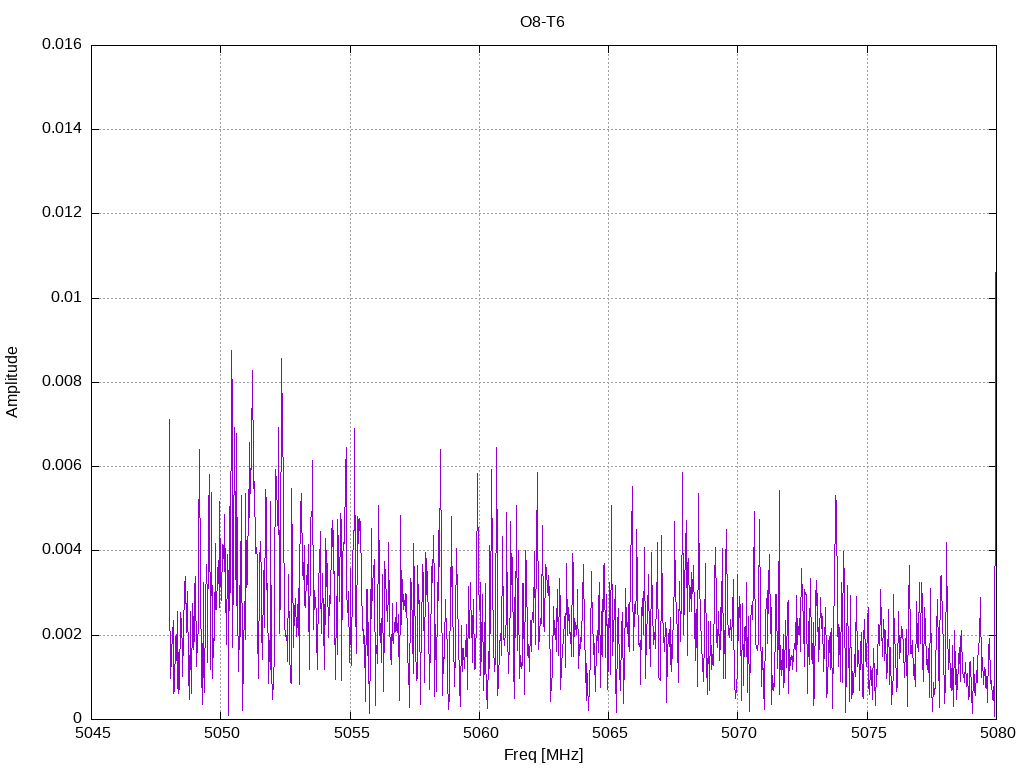This screenshot has width=1024, height=768.
Task: Pick the 5060 x-axis tick label
Action: (x=479, y=733)
